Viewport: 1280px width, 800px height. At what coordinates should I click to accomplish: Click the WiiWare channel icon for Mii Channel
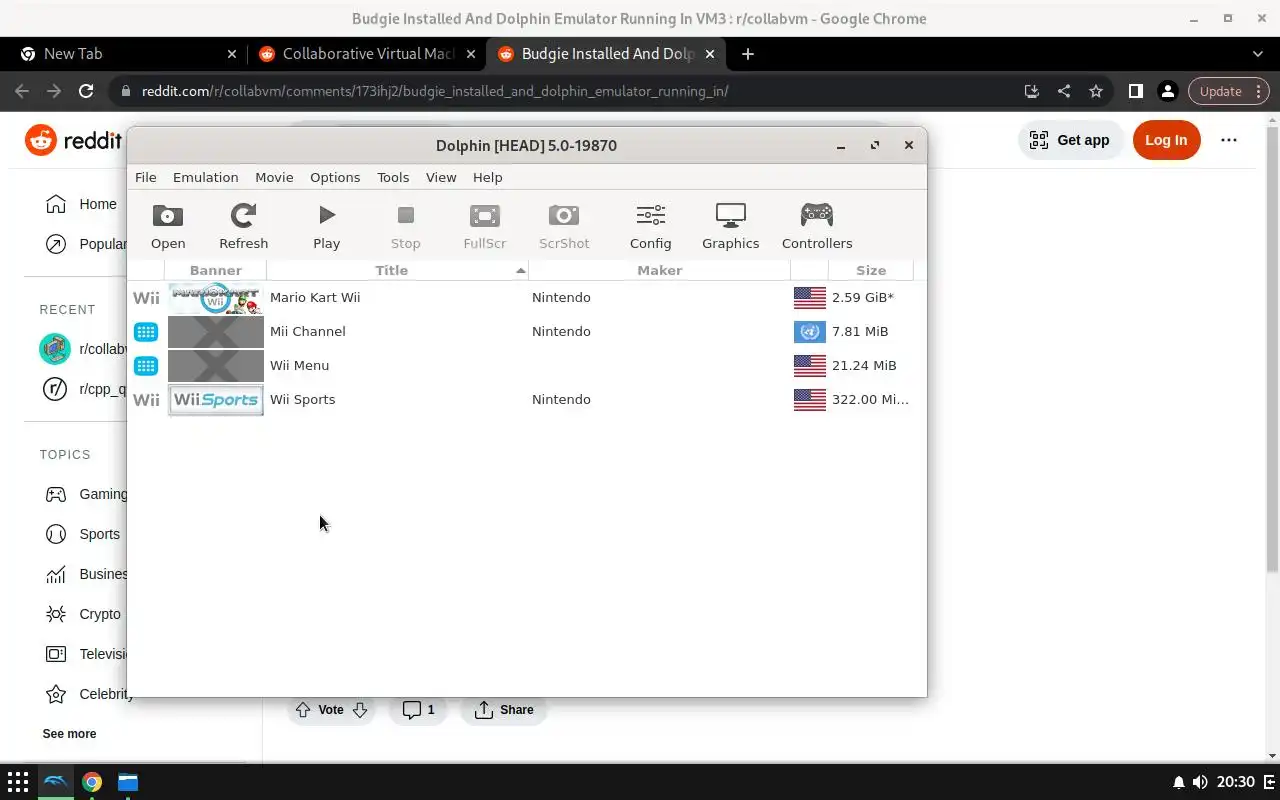click(146, 332)
